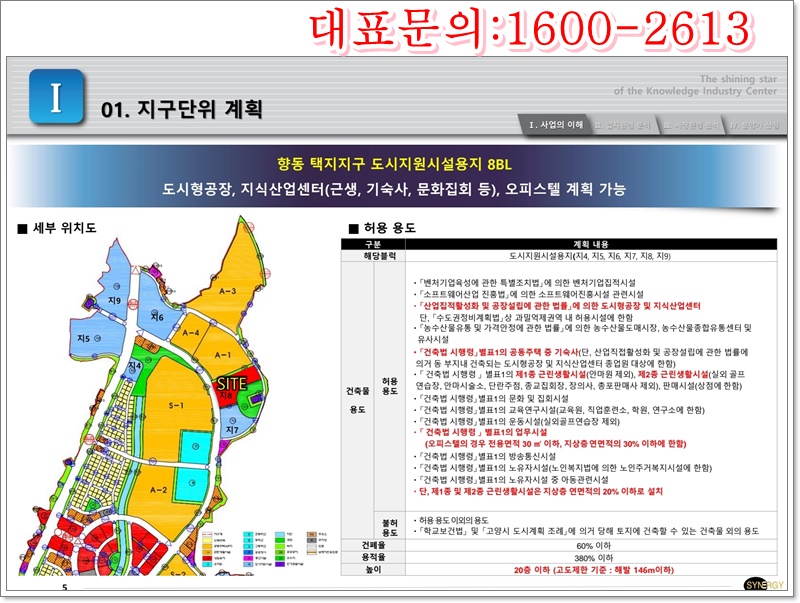The image size is (800, 603).
Task: Click the red line about '도시형공장 및 지식산업센터'
Action: pos(557,306)
